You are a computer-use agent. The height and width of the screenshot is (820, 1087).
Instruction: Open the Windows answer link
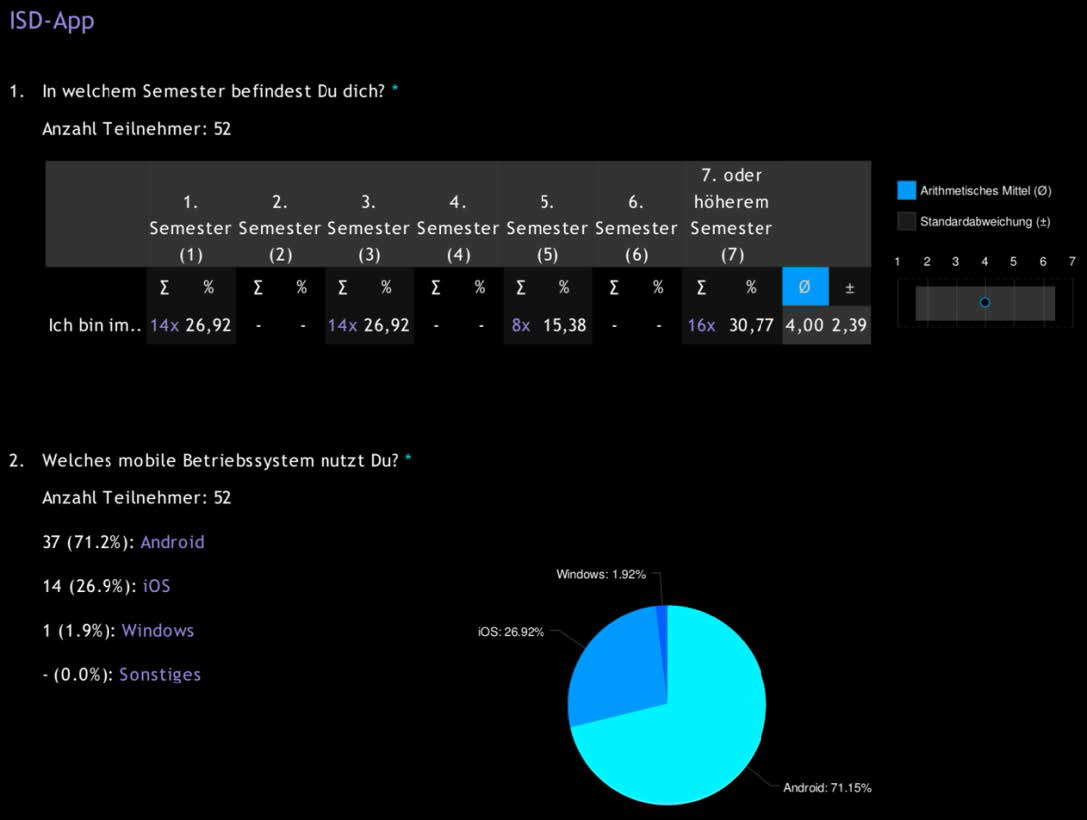[157, 630]
